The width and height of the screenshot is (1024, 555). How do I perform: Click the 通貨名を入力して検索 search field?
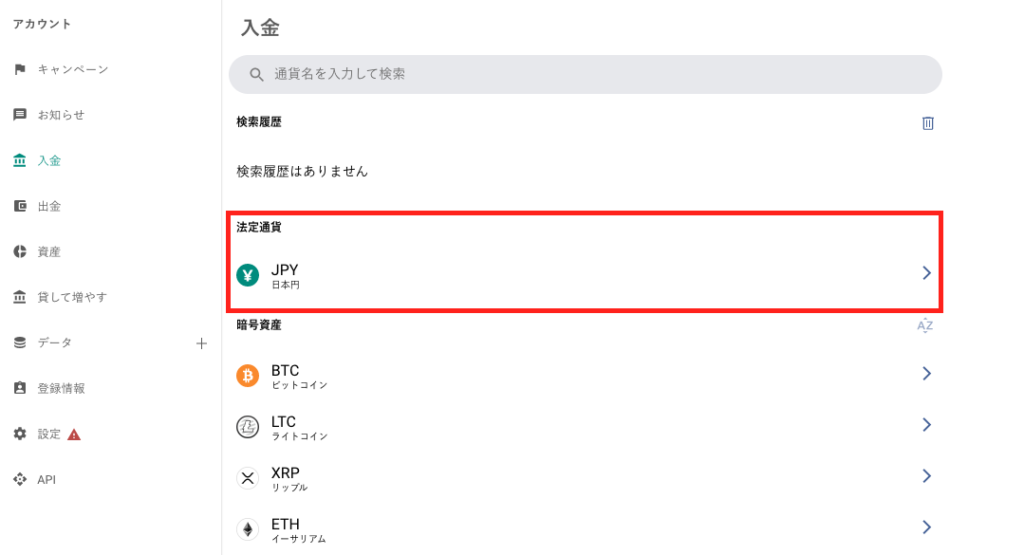coord(585,74)
